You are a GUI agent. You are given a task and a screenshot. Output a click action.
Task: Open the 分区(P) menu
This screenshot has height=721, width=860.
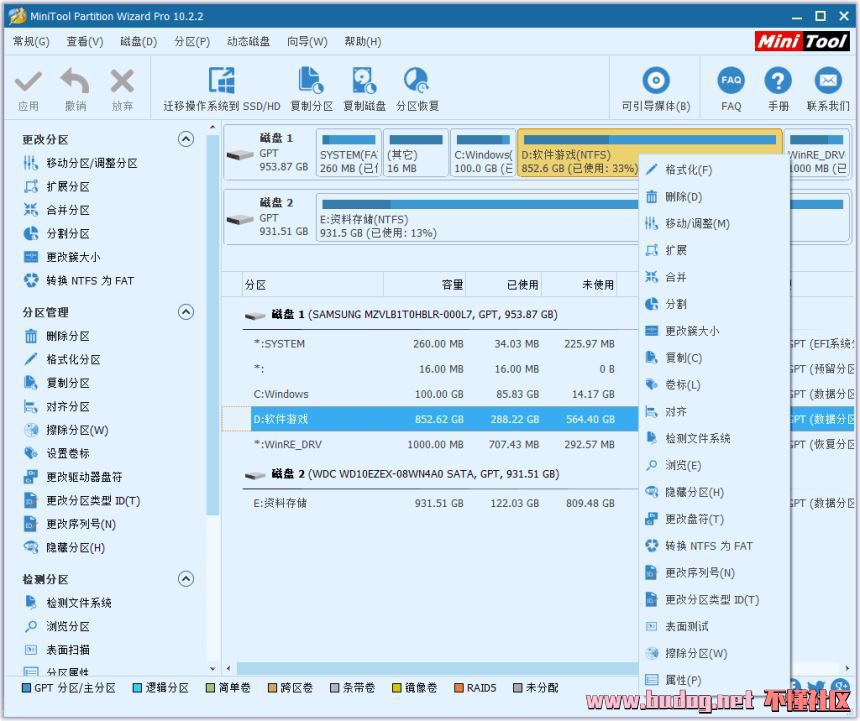click(192, 42)
